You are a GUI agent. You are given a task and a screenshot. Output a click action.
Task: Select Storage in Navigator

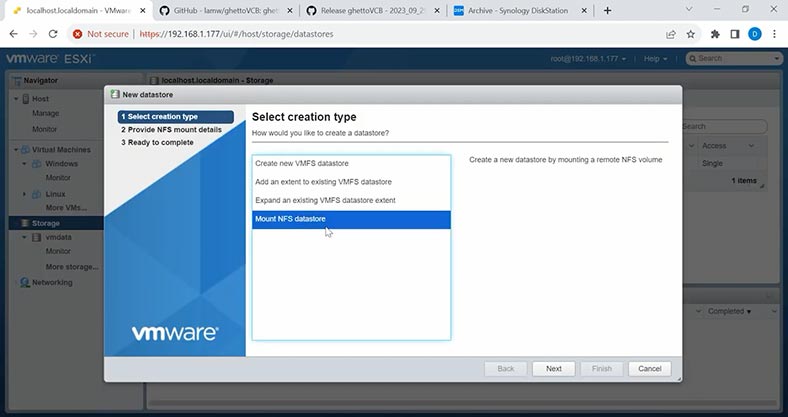46,223
